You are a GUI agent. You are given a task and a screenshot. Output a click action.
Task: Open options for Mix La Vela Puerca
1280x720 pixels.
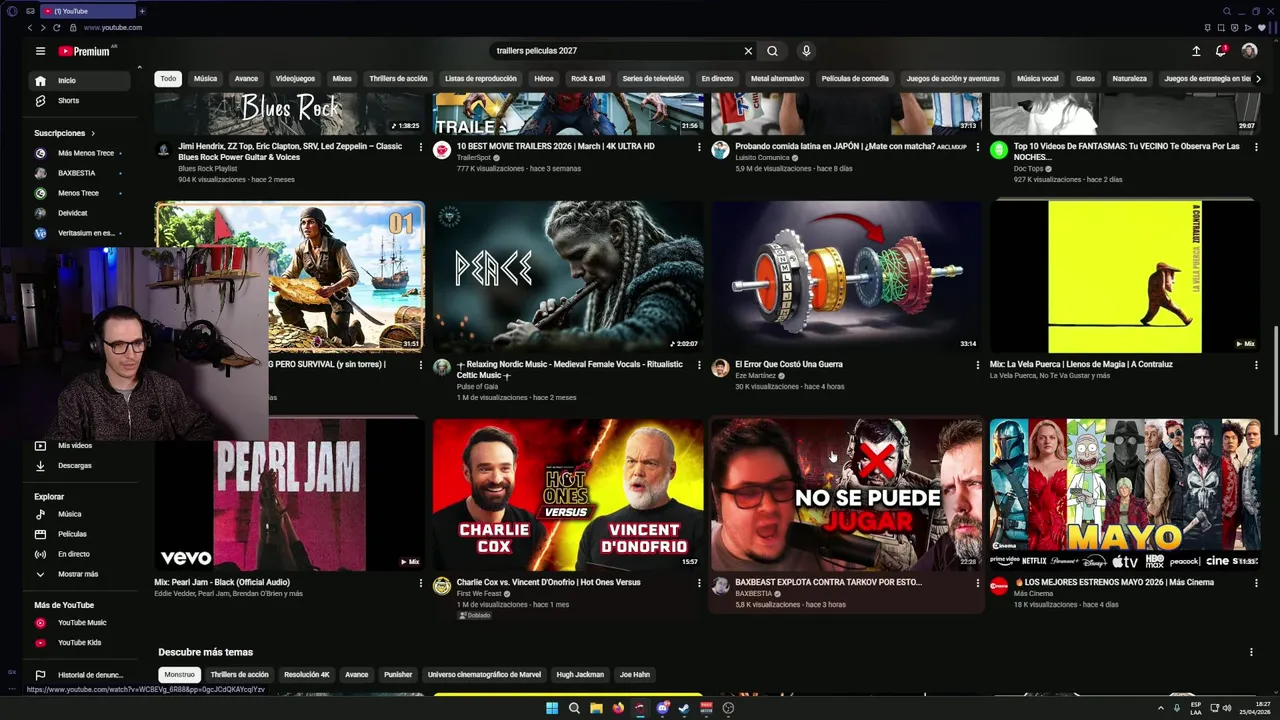point(1256,365)
